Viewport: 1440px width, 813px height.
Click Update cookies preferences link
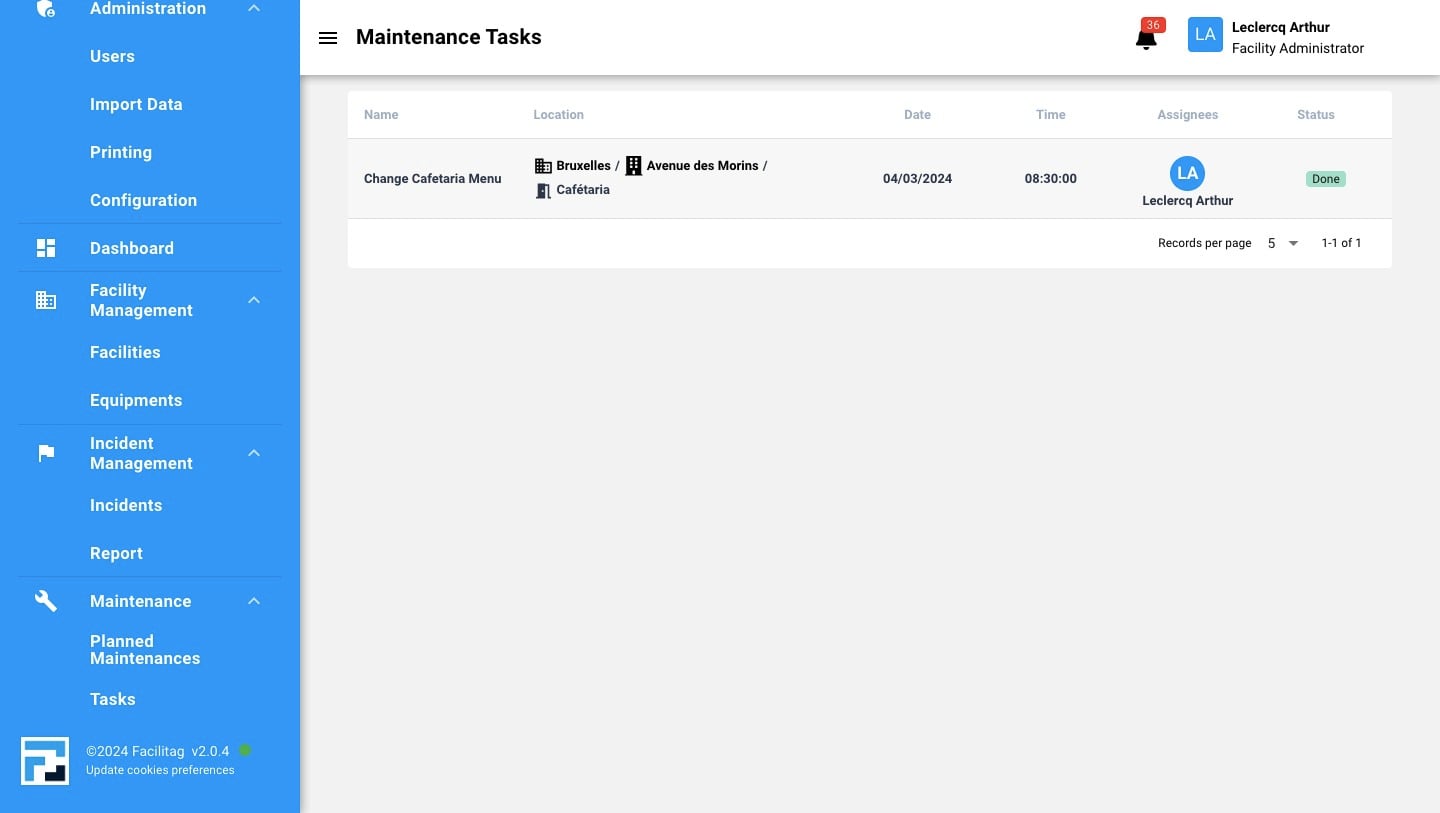(x=160, y=770)
